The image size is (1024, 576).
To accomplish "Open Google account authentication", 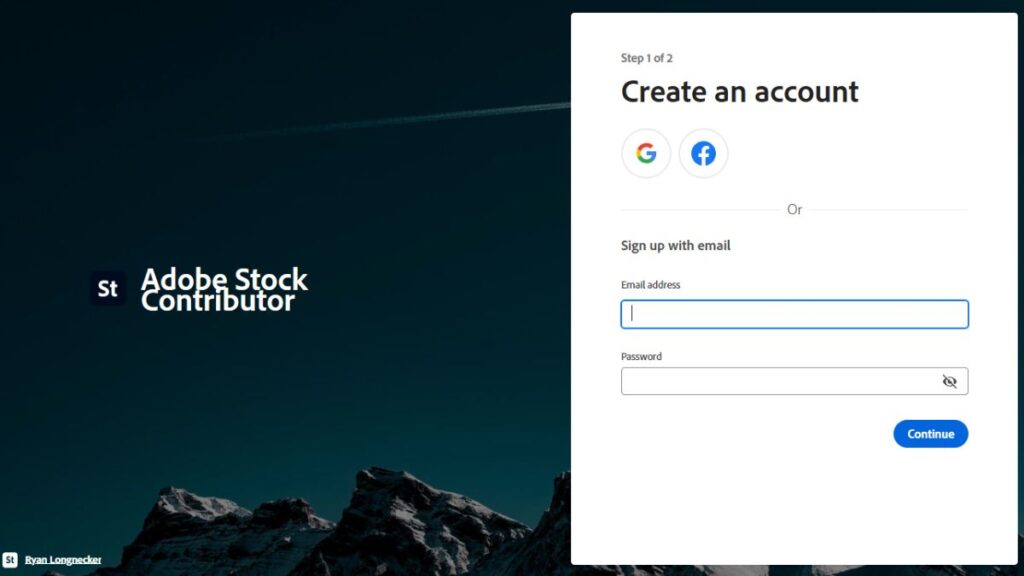I will tap(646, 153).
